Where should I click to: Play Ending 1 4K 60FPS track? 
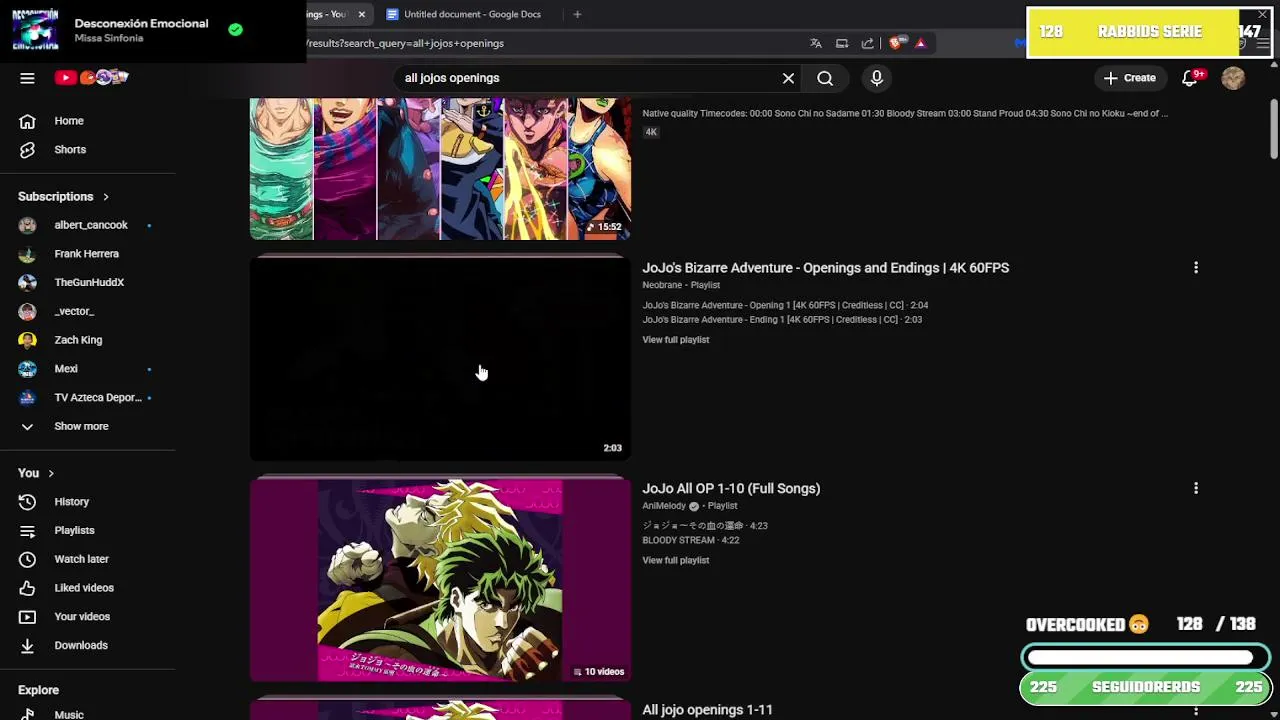[x=782, y=320]
